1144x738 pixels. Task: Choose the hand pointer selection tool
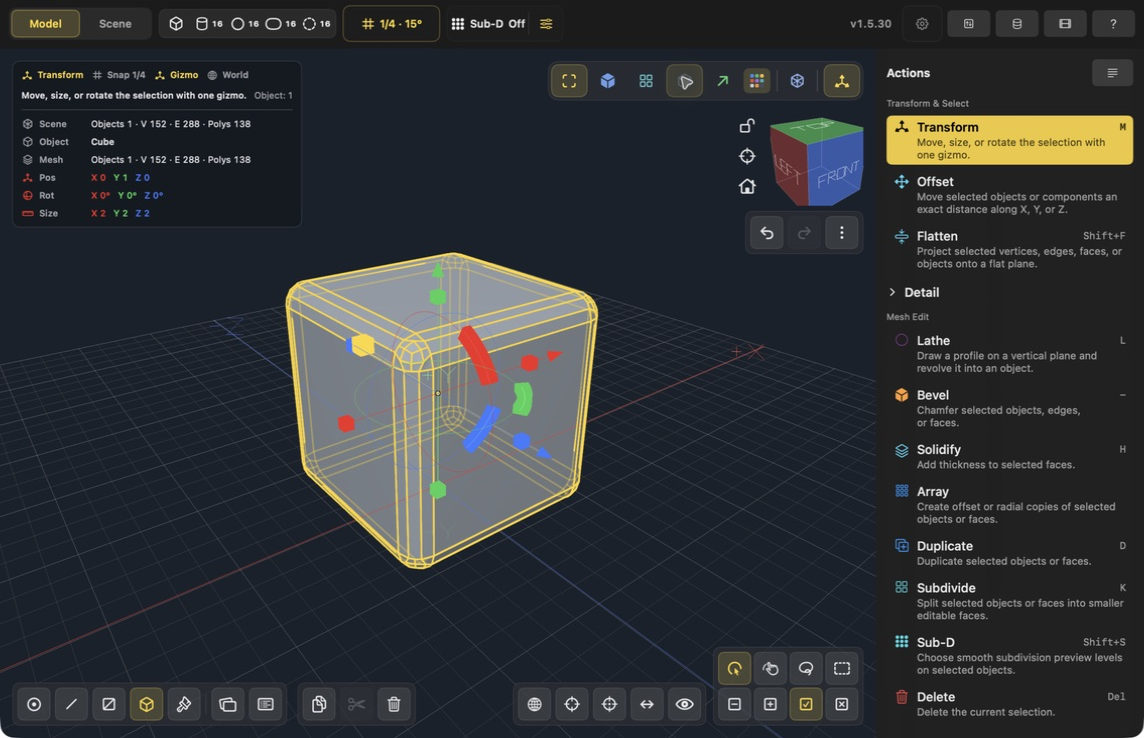click(x=770, y=669)
